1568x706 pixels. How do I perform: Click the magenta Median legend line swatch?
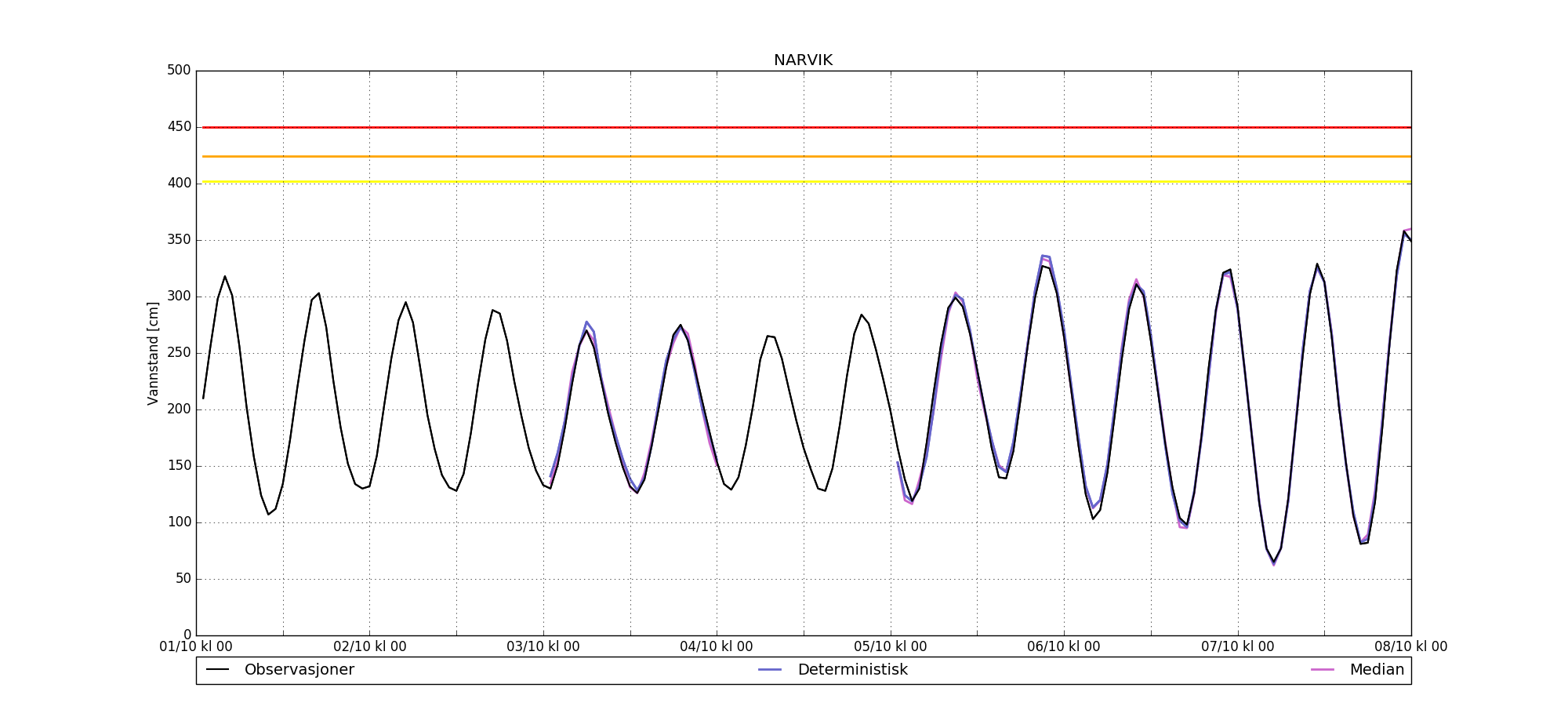tap(1322, 670)
